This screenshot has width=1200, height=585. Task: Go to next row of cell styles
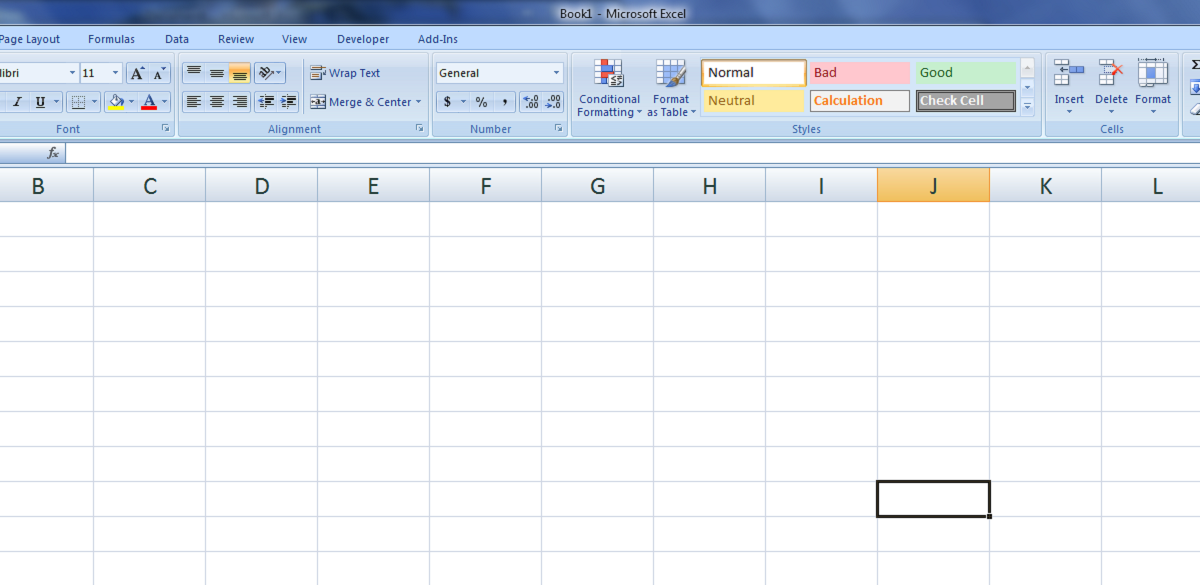1027,88
